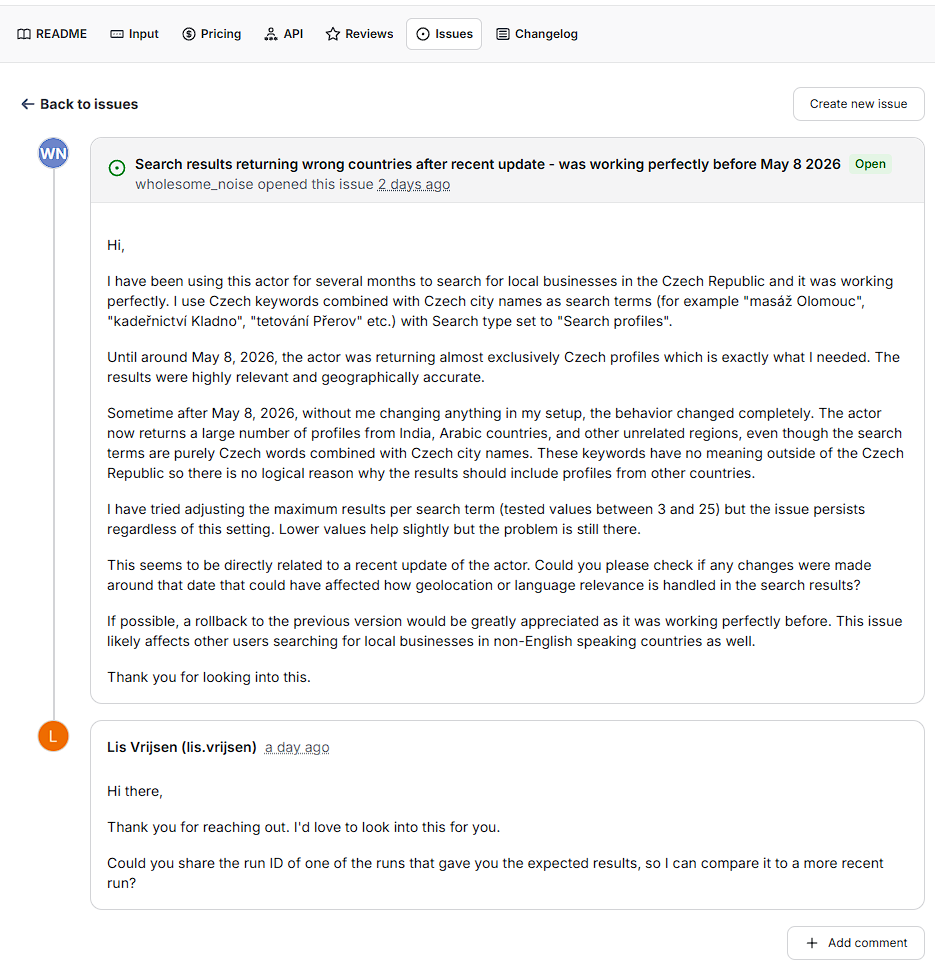
Task: Select the Issues tab
Action: 444,34
